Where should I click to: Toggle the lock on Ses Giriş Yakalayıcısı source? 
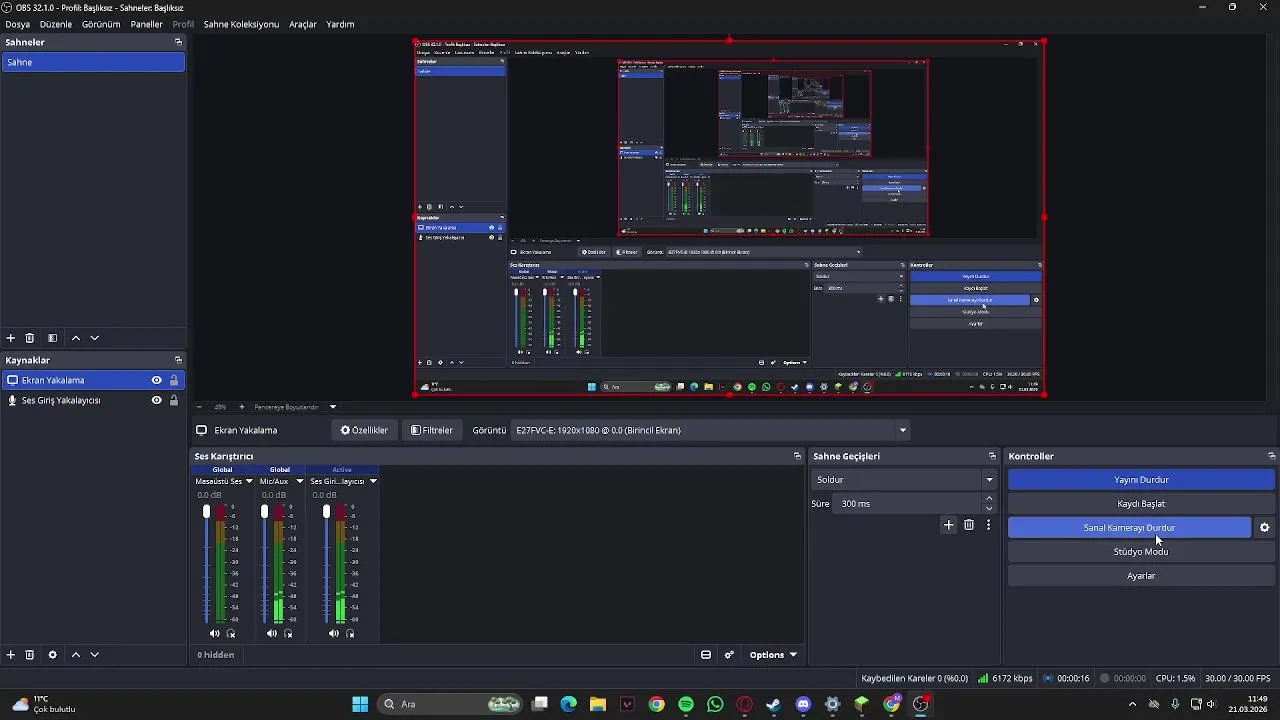tap(174, 400)
